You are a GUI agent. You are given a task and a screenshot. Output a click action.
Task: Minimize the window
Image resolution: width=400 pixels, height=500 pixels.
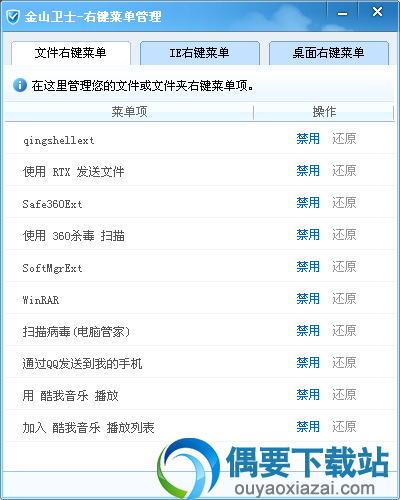pos(342,14)
